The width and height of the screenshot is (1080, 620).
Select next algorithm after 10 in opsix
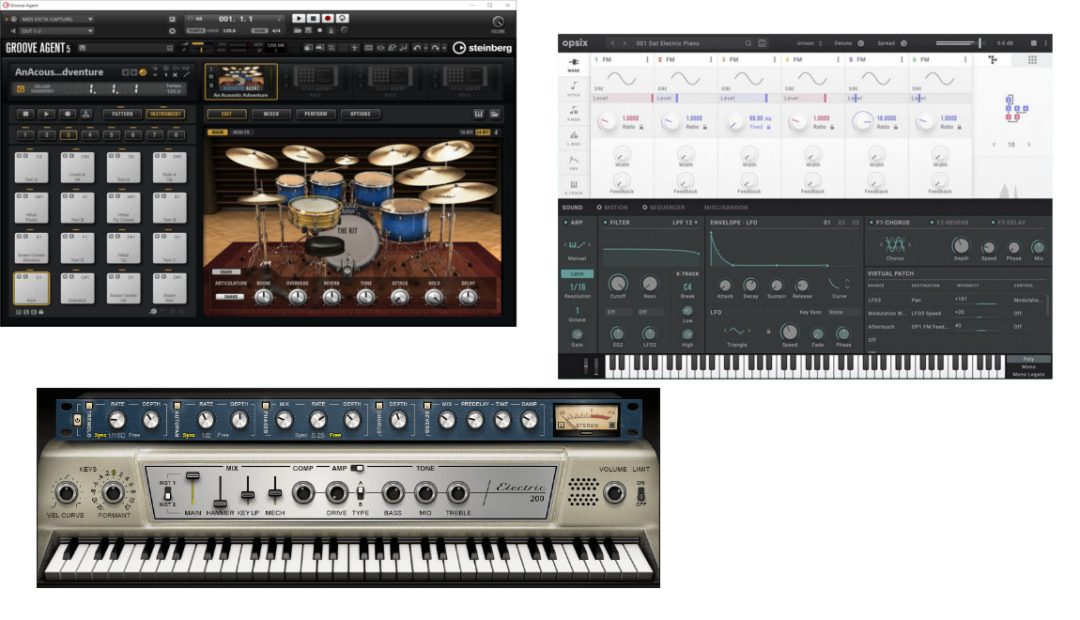1029,145
